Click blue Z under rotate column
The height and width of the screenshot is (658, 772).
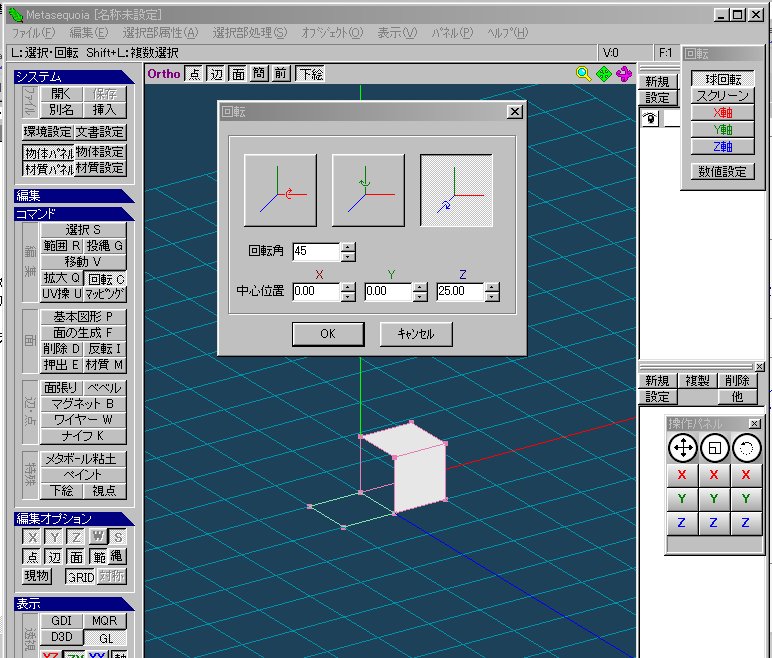[x=746, y=523]
